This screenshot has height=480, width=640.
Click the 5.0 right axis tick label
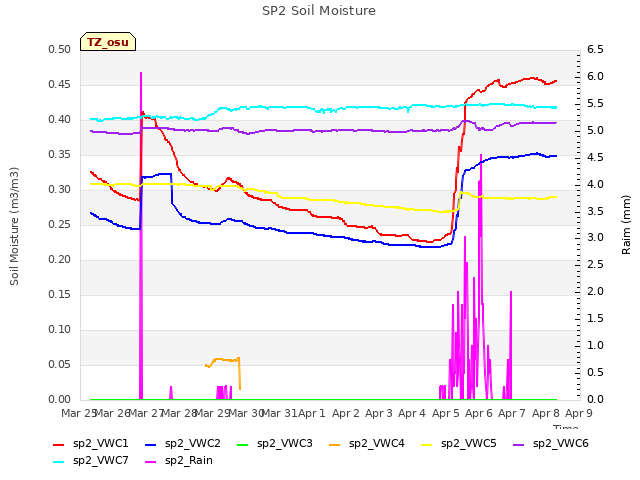pos(595,131)
